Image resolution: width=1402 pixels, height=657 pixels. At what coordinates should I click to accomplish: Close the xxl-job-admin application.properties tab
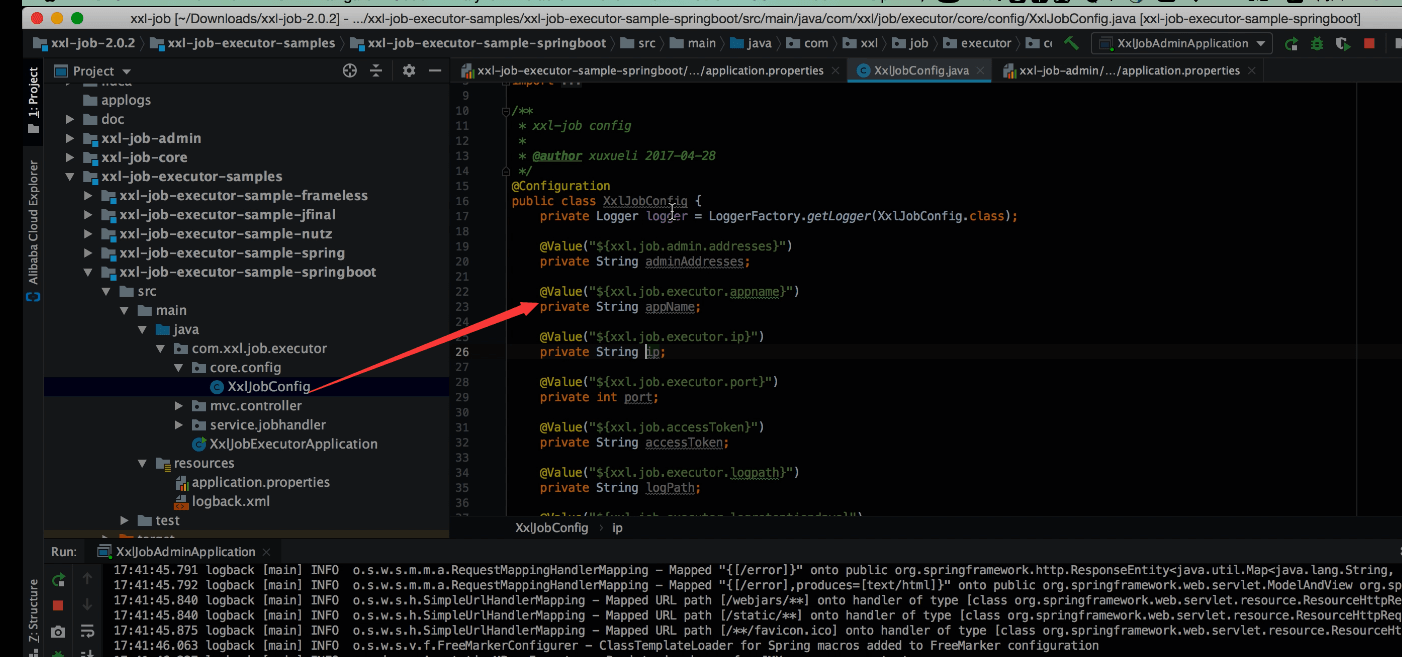[1252, 71]
